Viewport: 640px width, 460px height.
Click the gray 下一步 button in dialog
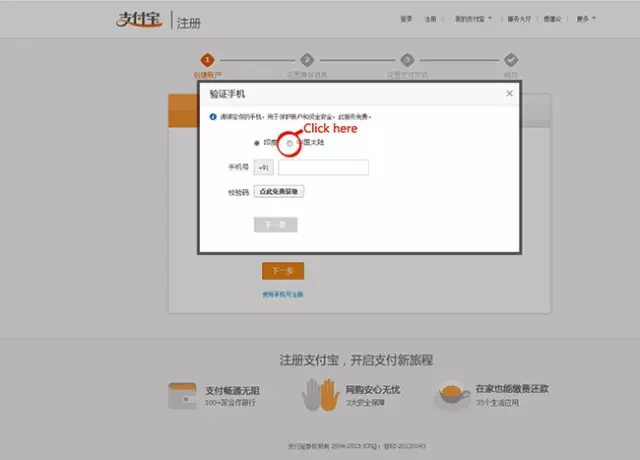point(276,224)
